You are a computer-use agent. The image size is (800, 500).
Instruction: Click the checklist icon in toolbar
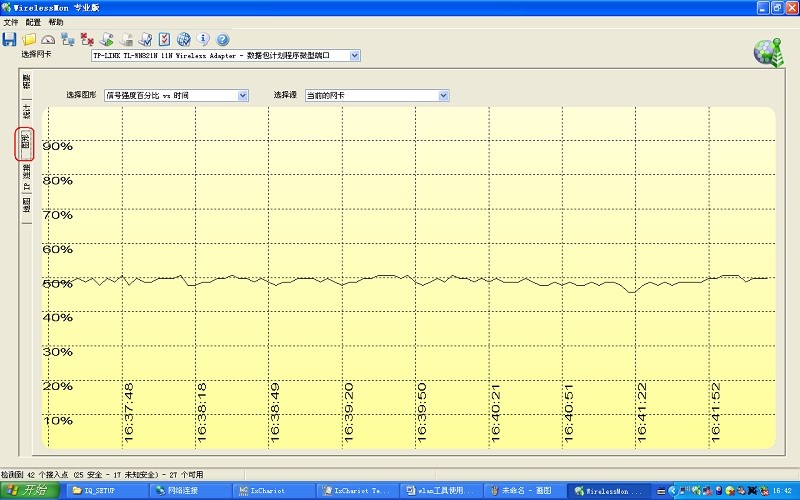165,40
